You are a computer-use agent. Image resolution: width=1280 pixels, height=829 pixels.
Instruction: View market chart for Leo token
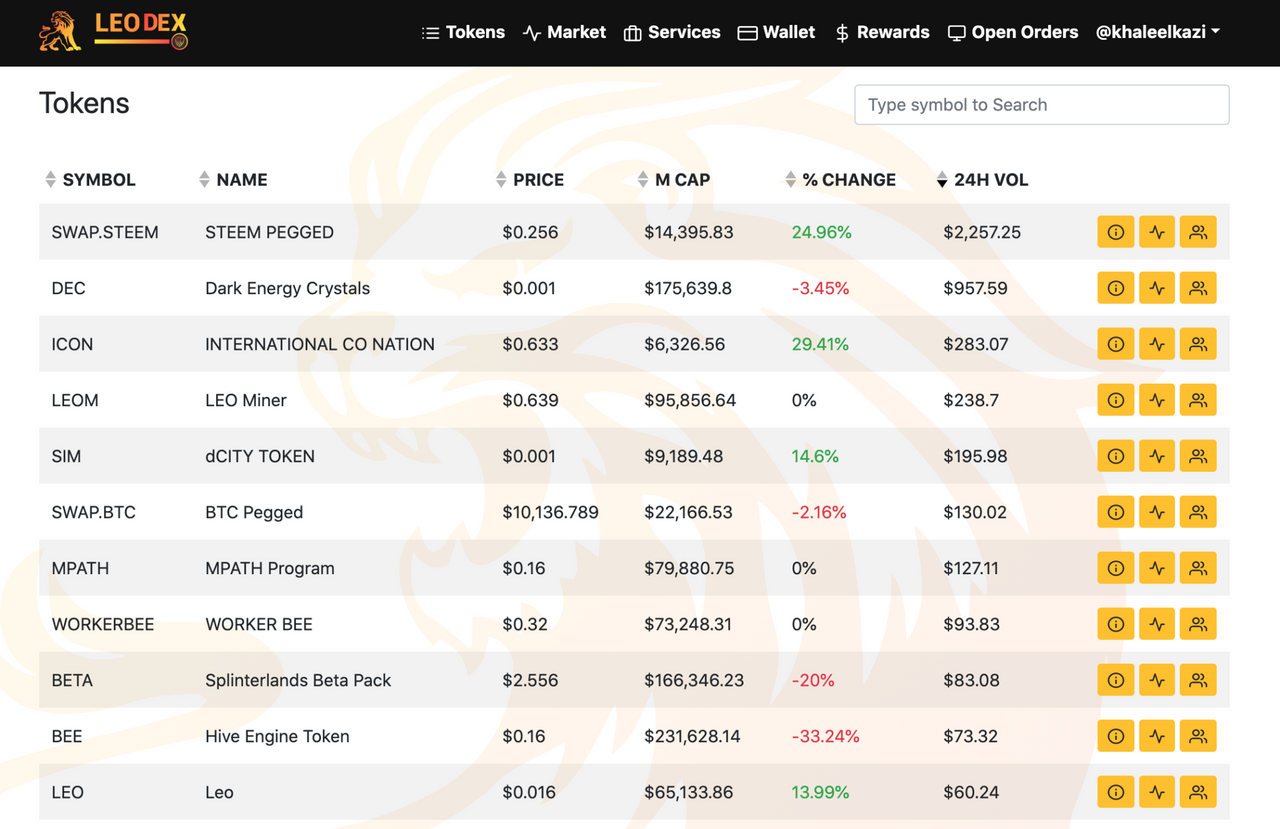1157,792
